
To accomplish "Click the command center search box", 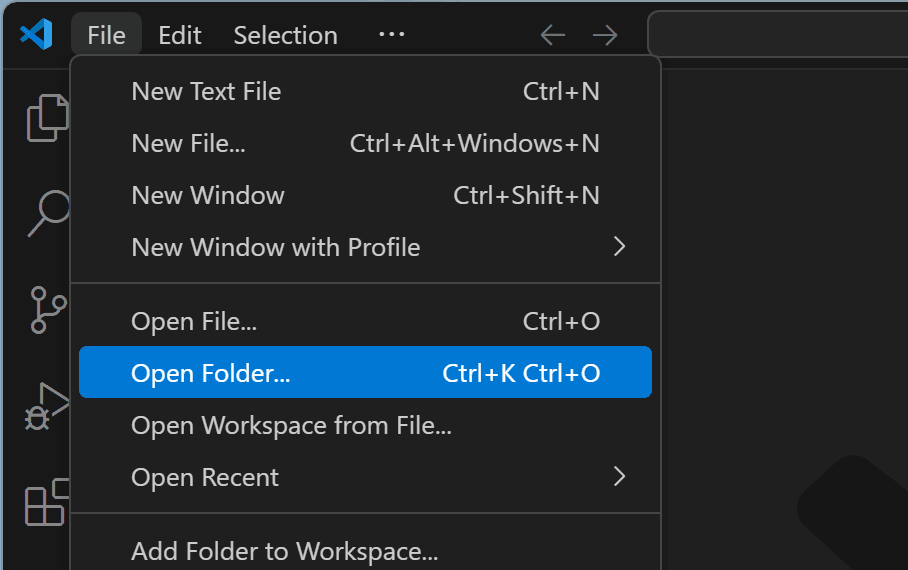I will (x=778, y=34).
